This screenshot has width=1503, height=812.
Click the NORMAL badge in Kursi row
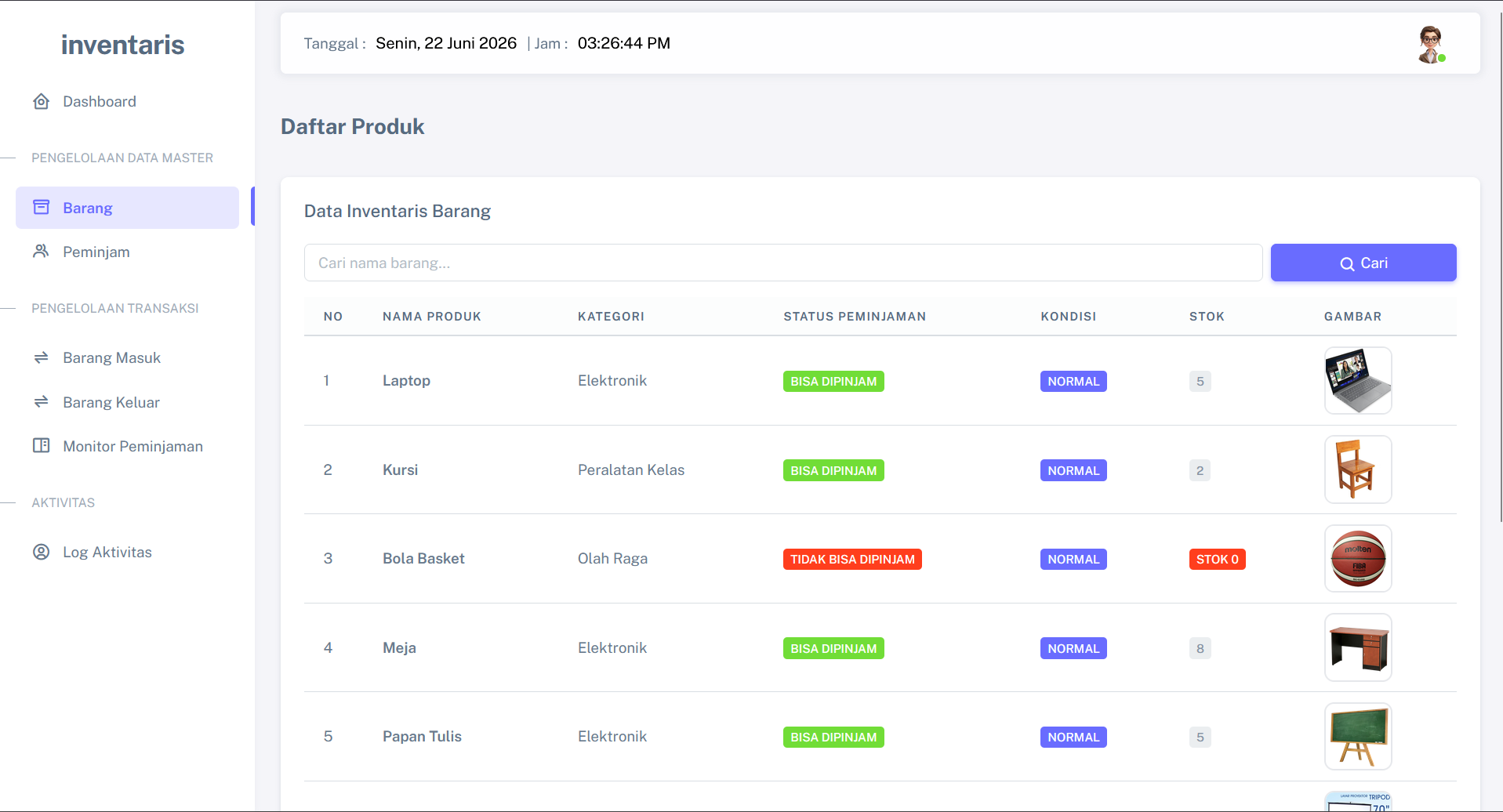click(1073, 470)
